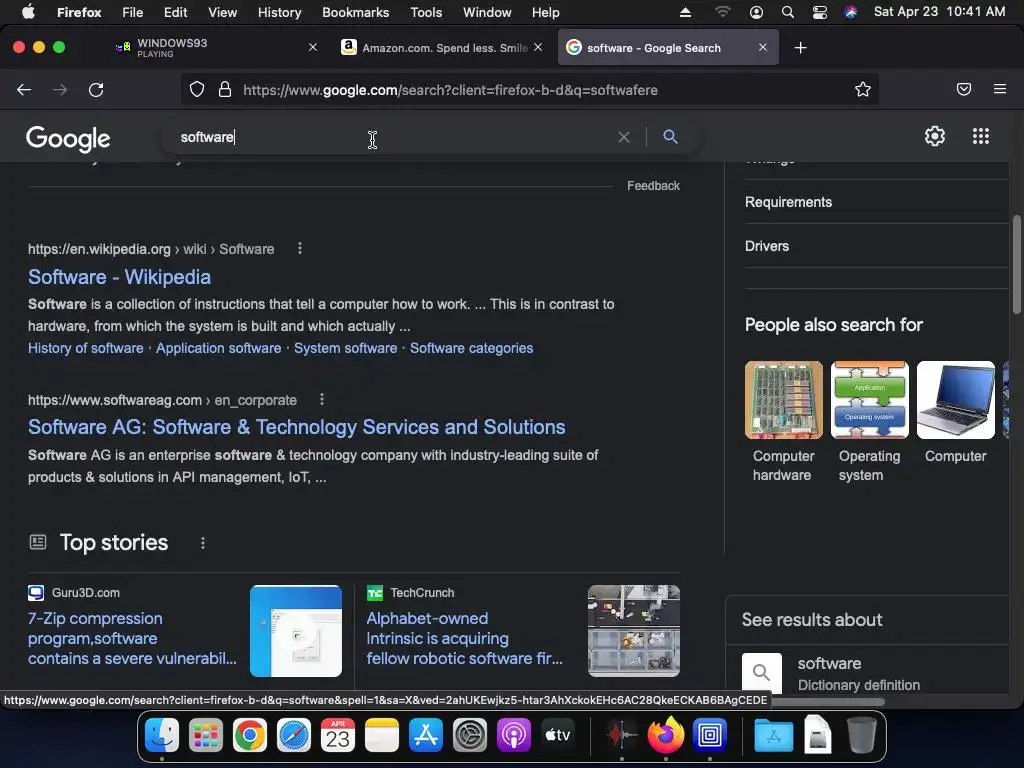The width and height of the screenshot is (1024, 768).
Task: Open software Dictionary definition result
Action: pyautogui.click(x=875, y=673)
